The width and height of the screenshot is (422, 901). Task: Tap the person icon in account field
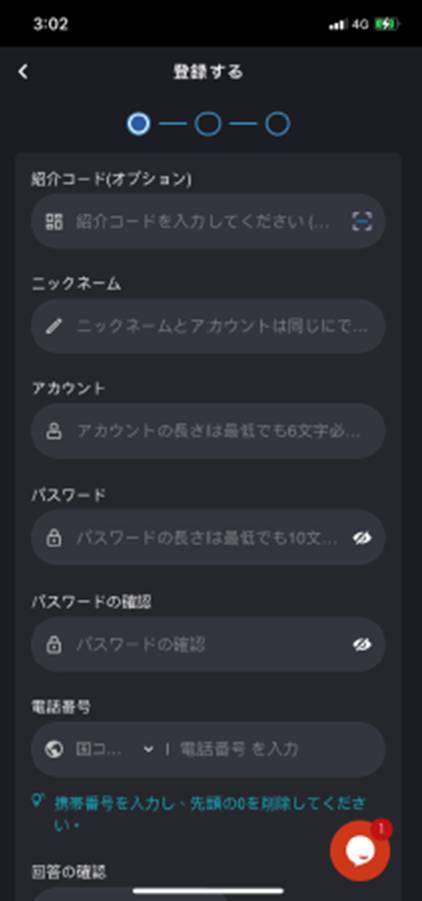(x=54, y=431)
